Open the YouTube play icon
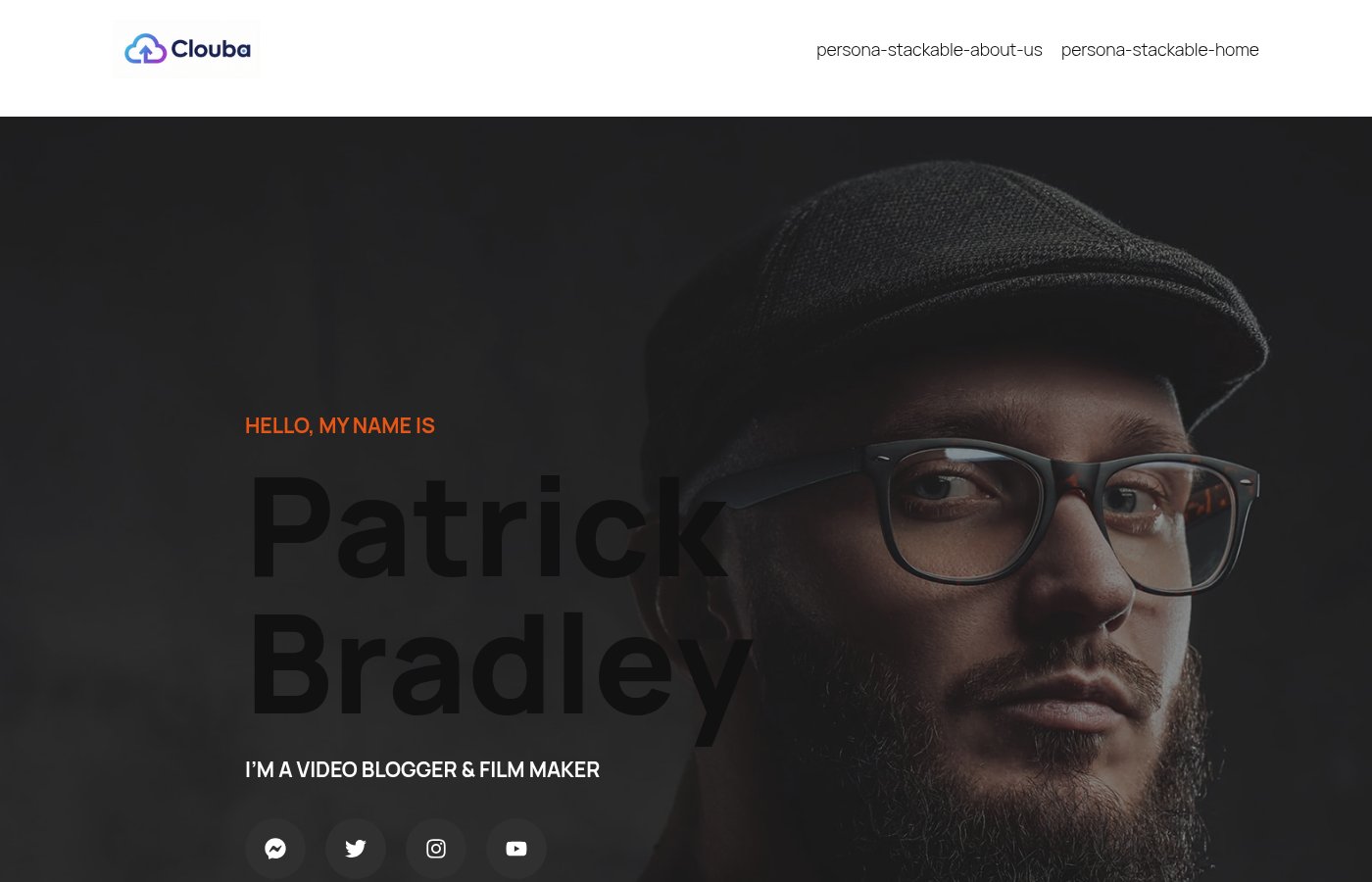The width and height of the screenshot is (1372, 882). [516, 849]
